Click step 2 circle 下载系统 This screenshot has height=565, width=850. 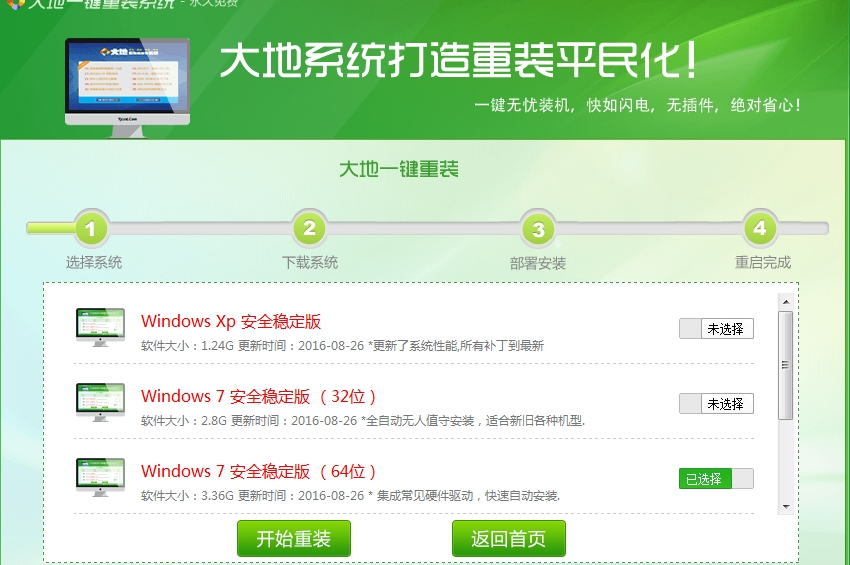tap(310, 228)
